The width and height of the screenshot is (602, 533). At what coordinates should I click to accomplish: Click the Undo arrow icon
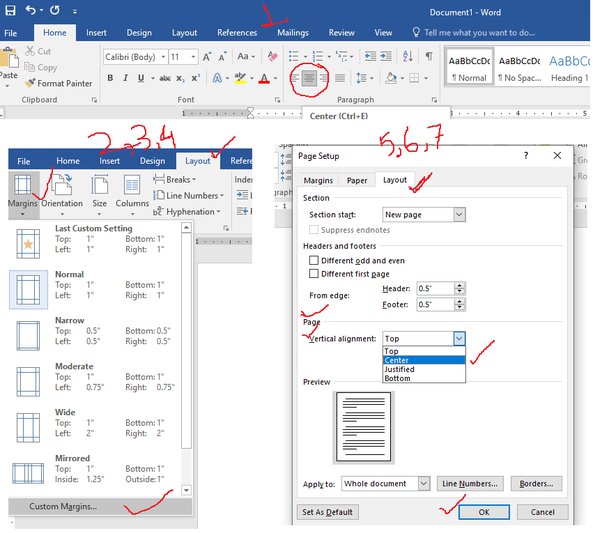(31, 10)
